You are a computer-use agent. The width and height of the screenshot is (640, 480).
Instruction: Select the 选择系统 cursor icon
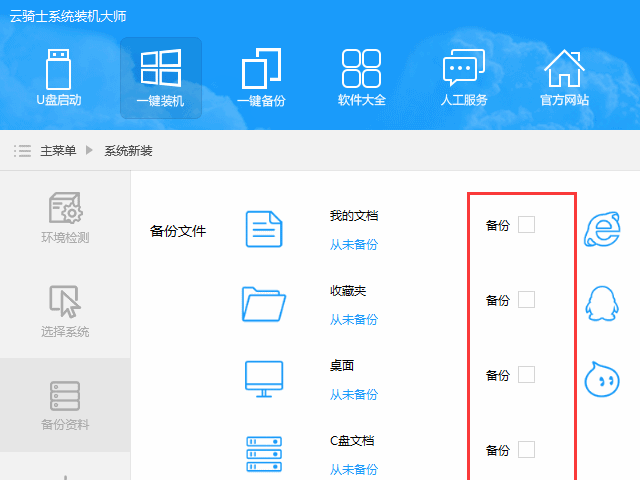point(65,301)
